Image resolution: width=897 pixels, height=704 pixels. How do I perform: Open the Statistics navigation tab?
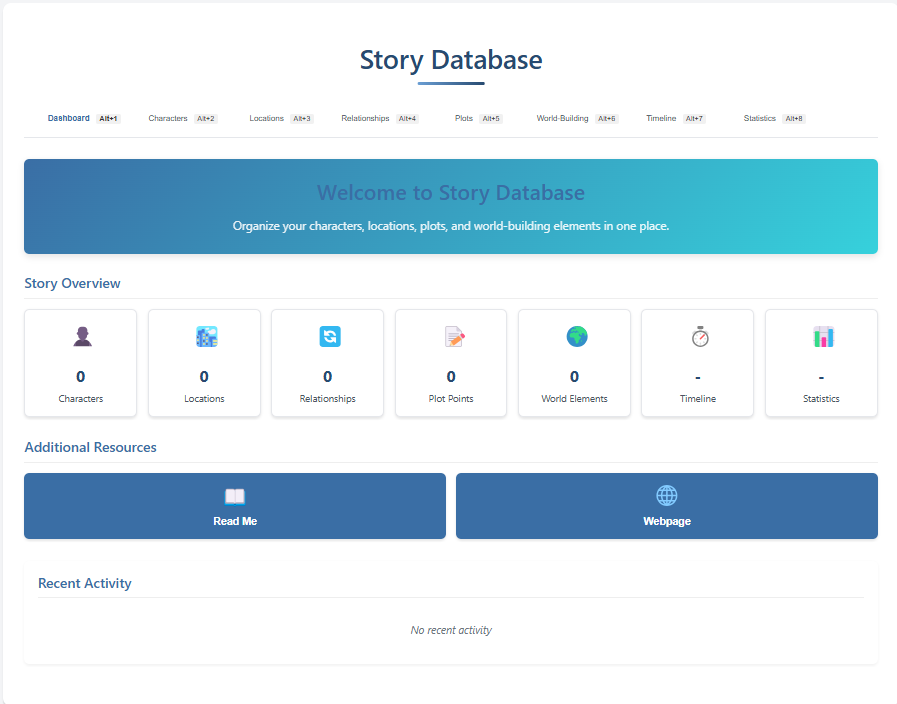[x=759, y=117]
